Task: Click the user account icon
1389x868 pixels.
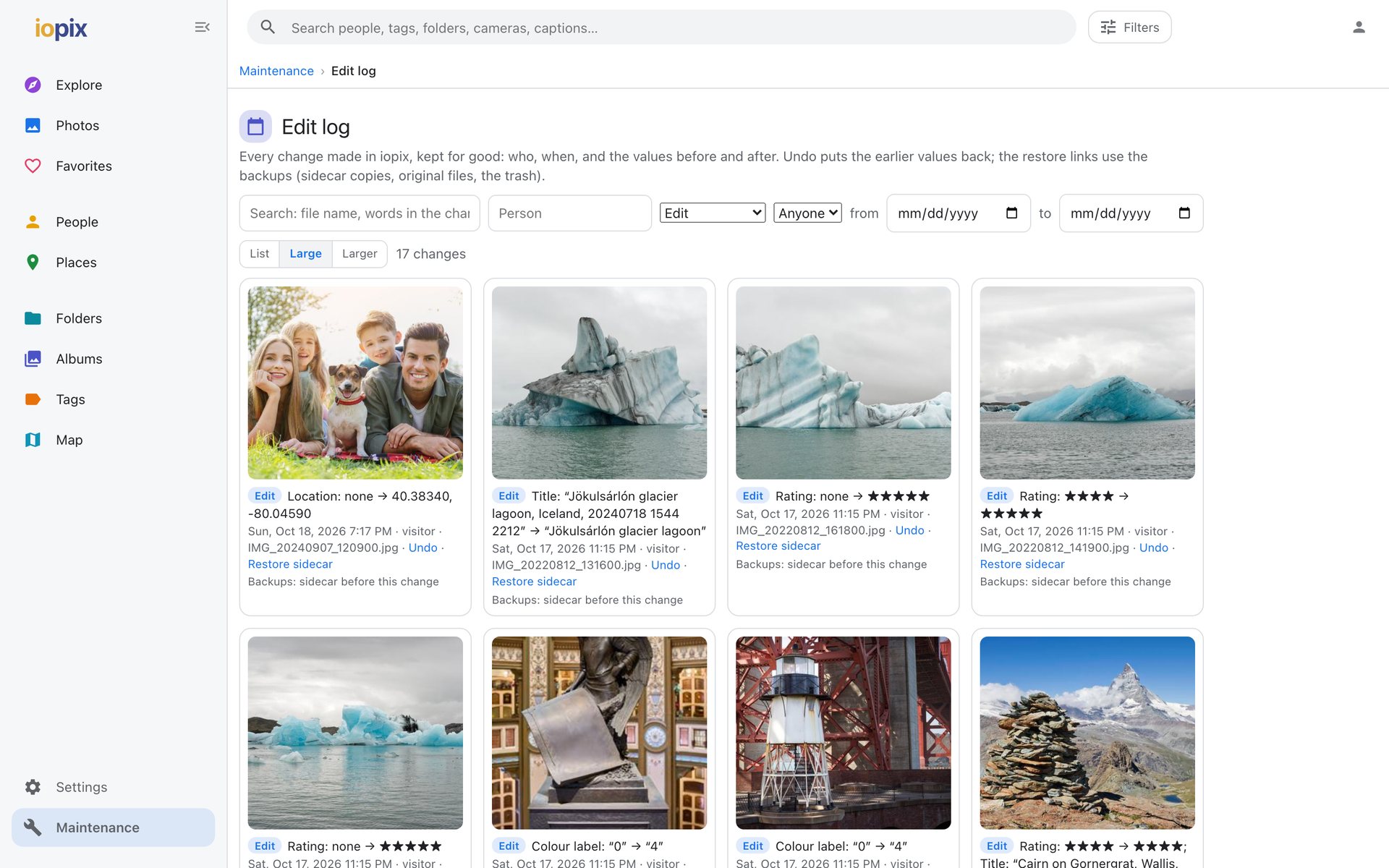Action: [1359, 27]
